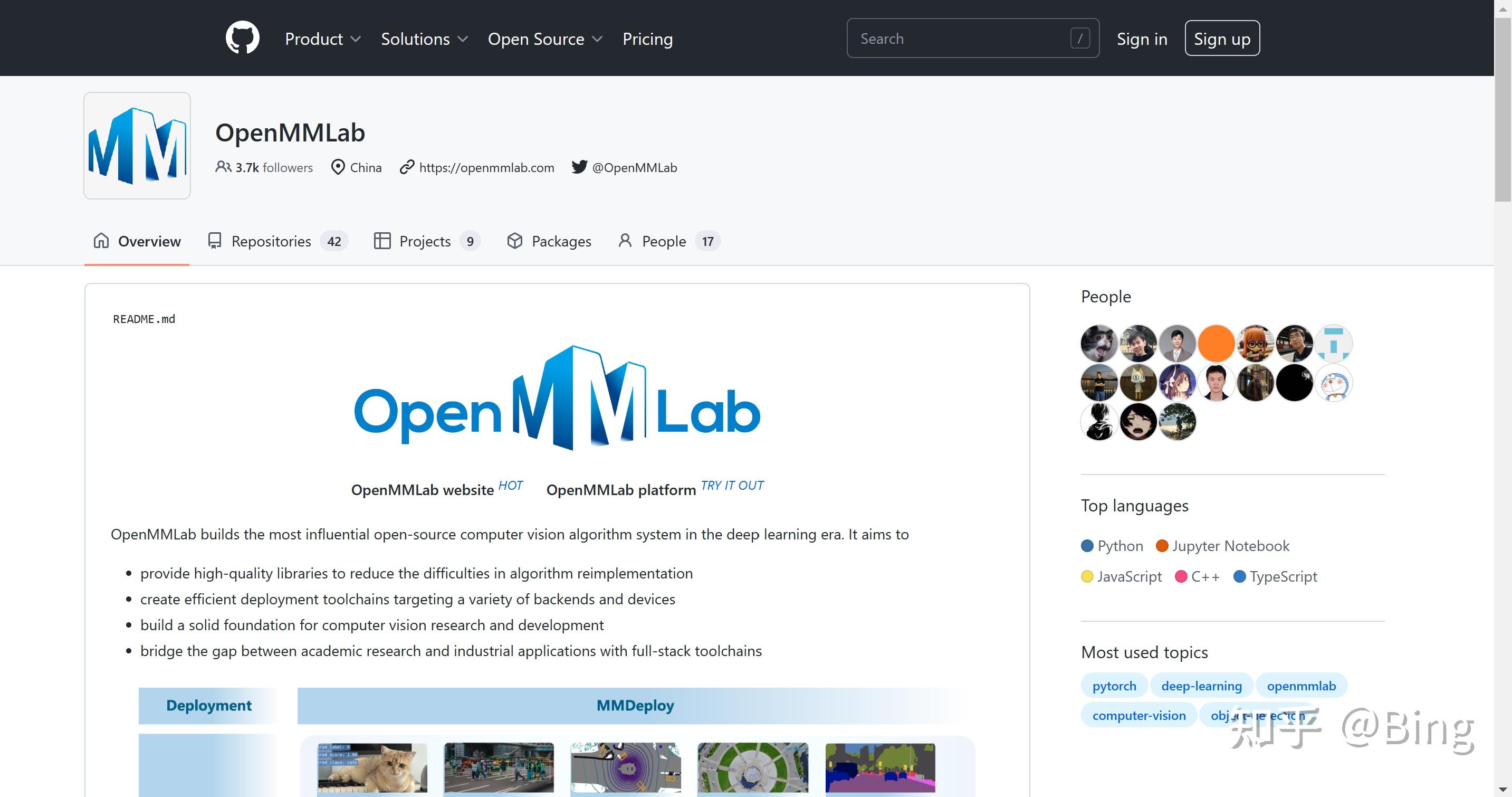Click the Python language color dot

(x=1088, y=546)
